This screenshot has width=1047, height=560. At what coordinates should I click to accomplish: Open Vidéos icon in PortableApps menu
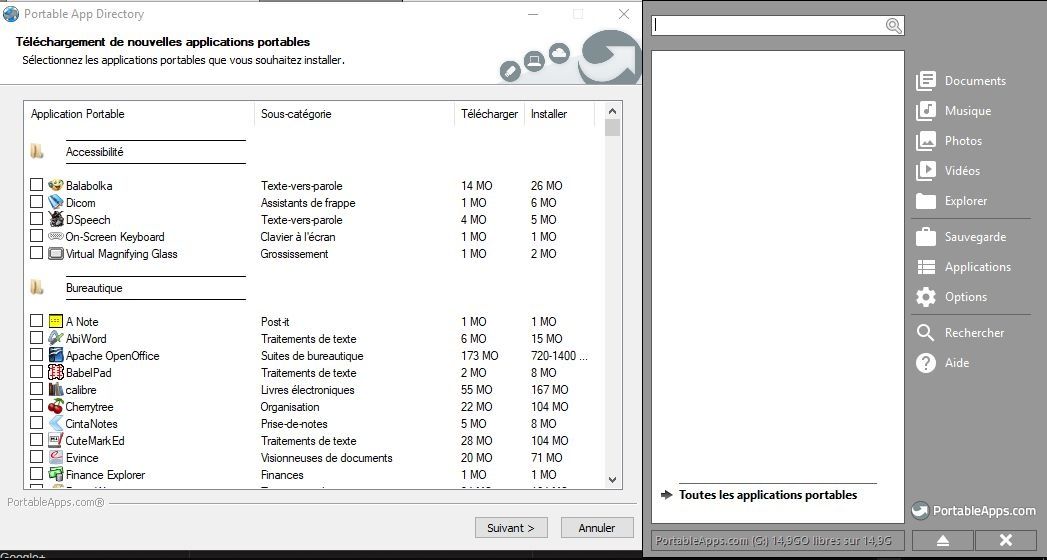[x=925, y=171]
